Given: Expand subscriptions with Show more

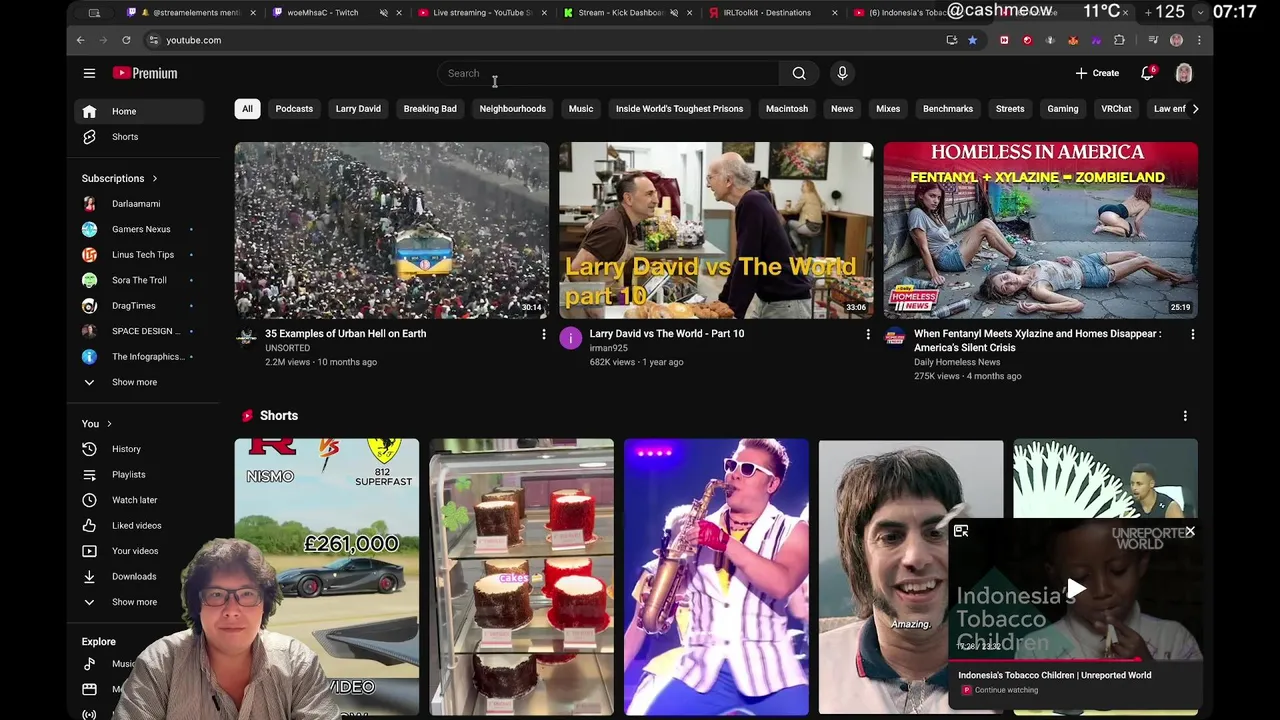Looking at the screenshot, I should click(x=134, y=382).
